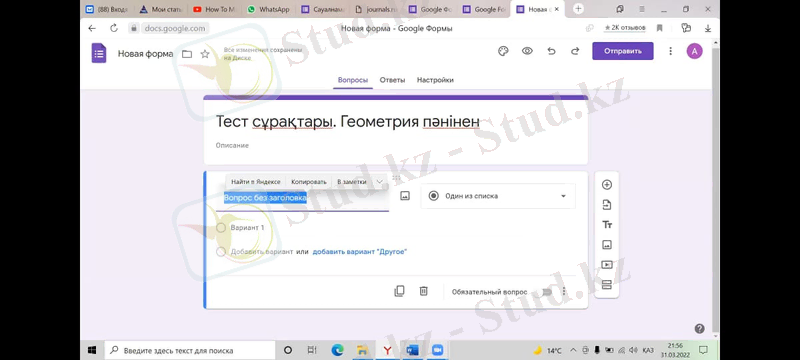The width and height of the screenshot is (800, 360).
Task: Click the Описание description field
Action: click(233, 145)
